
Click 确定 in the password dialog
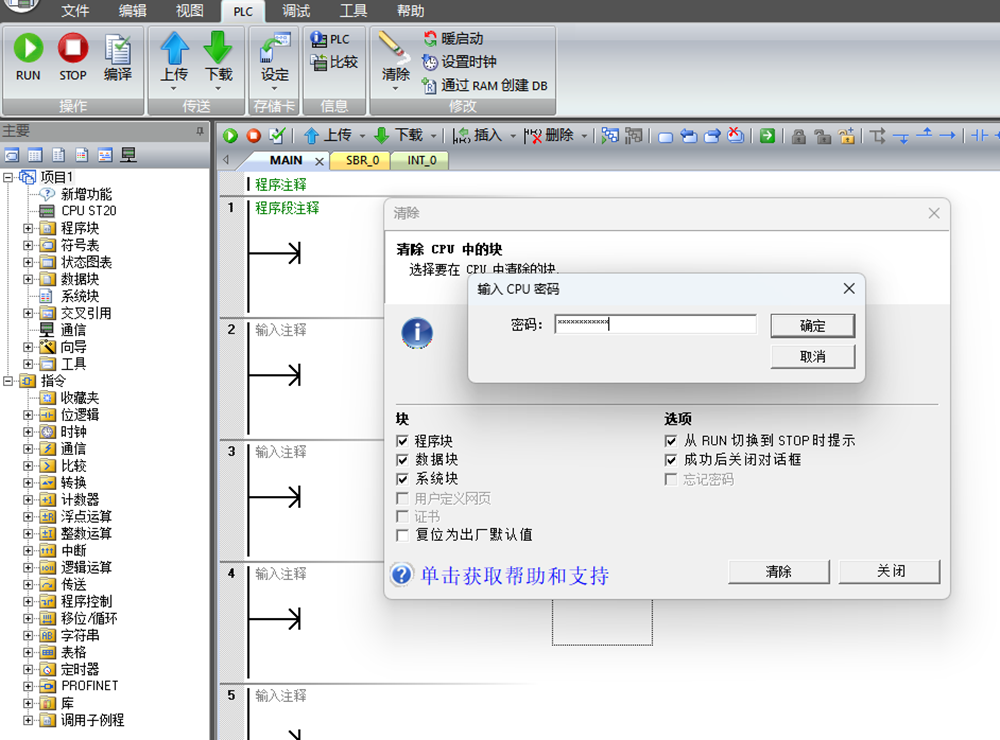point(812,325)
